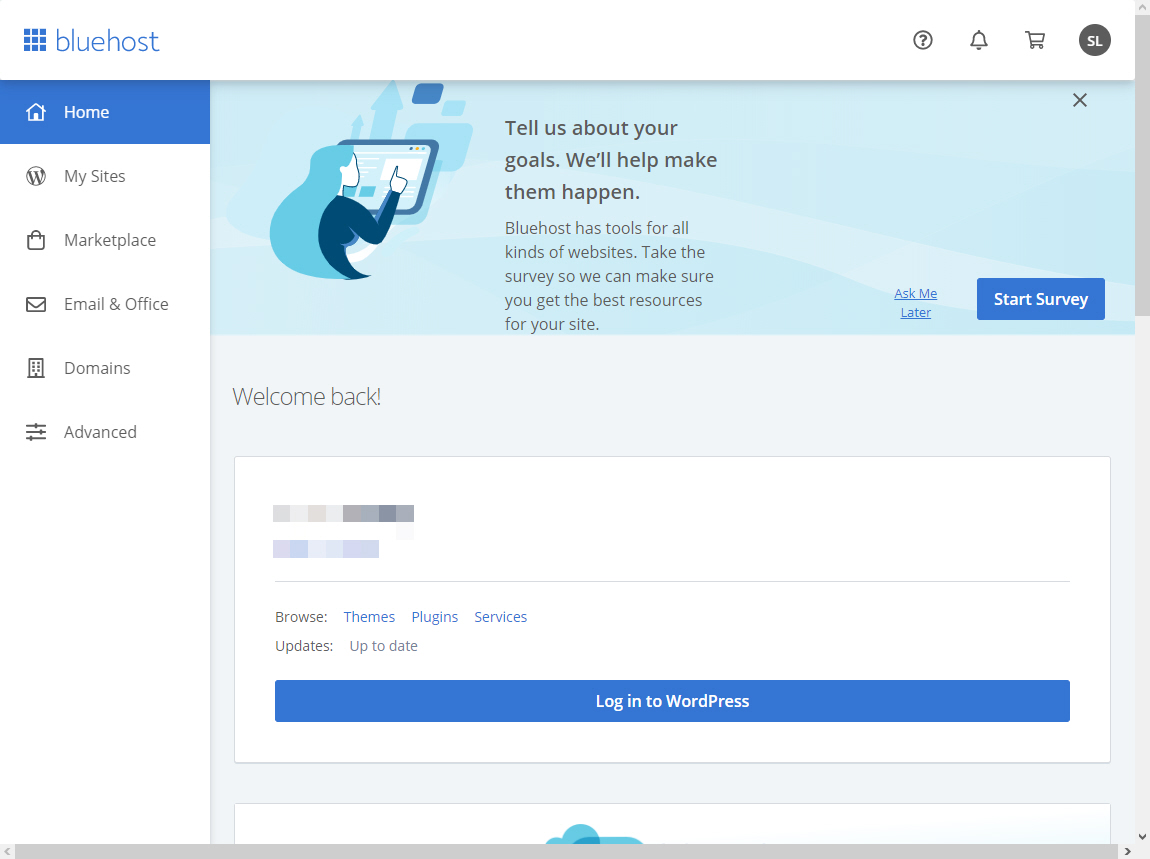The width and height of the screenshot is (1150, 859).
Task: Open the shopping cart icon
Action: tap(1035, 40)
